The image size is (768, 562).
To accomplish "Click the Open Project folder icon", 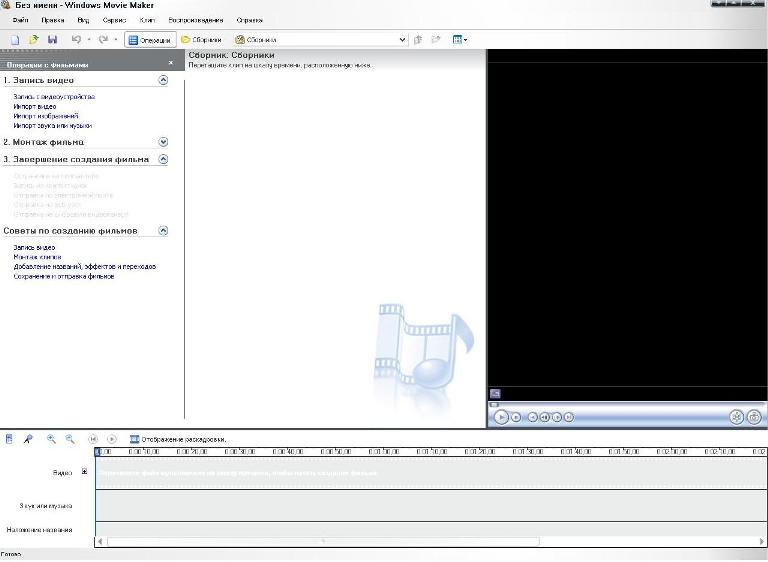I will pyautogui.click(x=33, y=40).
